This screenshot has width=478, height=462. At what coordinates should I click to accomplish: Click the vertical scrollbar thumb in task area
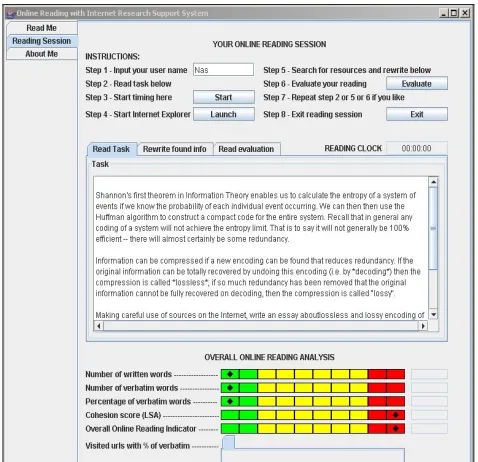(433, 228)
